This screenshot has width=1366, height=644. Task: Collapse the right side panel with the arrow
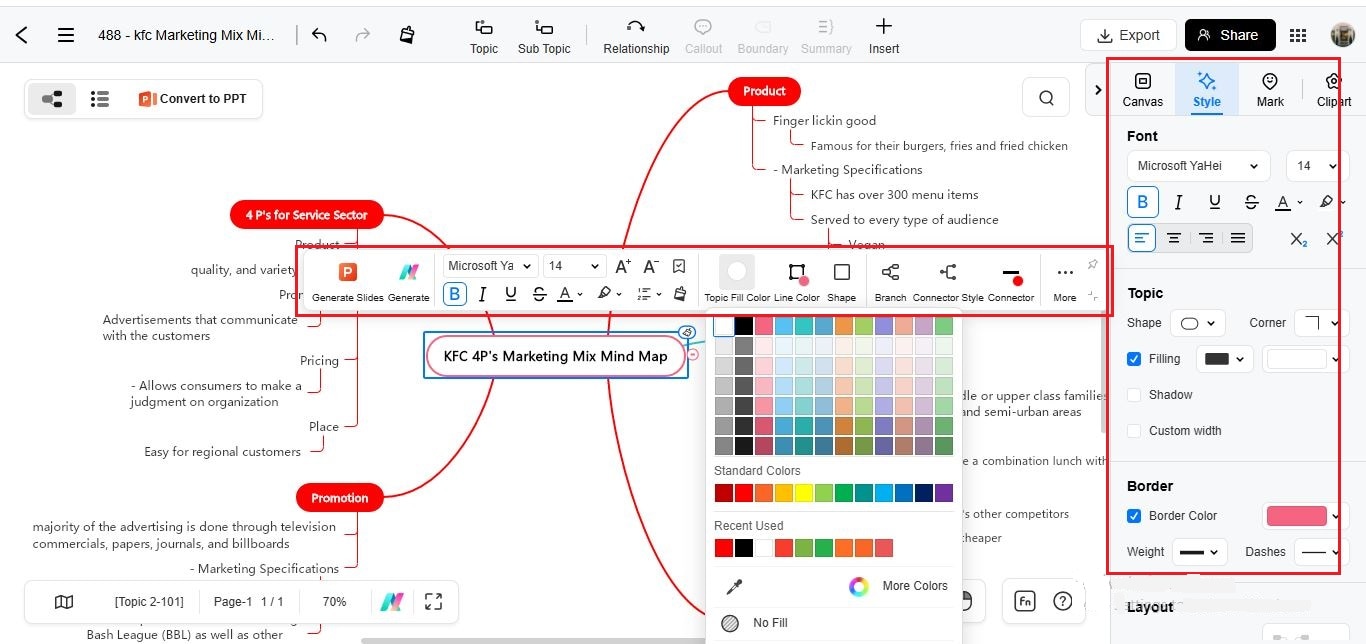coord(1097,90)
